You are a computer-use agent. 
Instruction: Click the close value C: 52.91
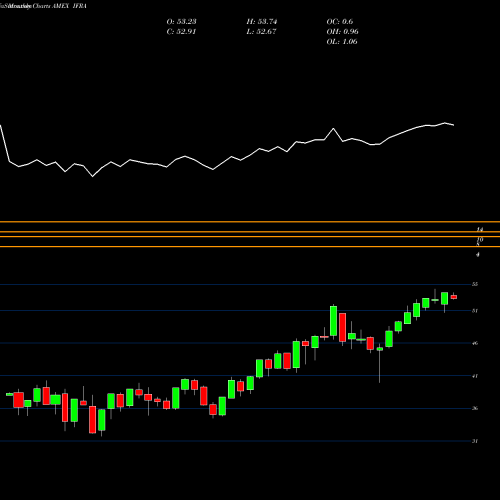[181, 32]
